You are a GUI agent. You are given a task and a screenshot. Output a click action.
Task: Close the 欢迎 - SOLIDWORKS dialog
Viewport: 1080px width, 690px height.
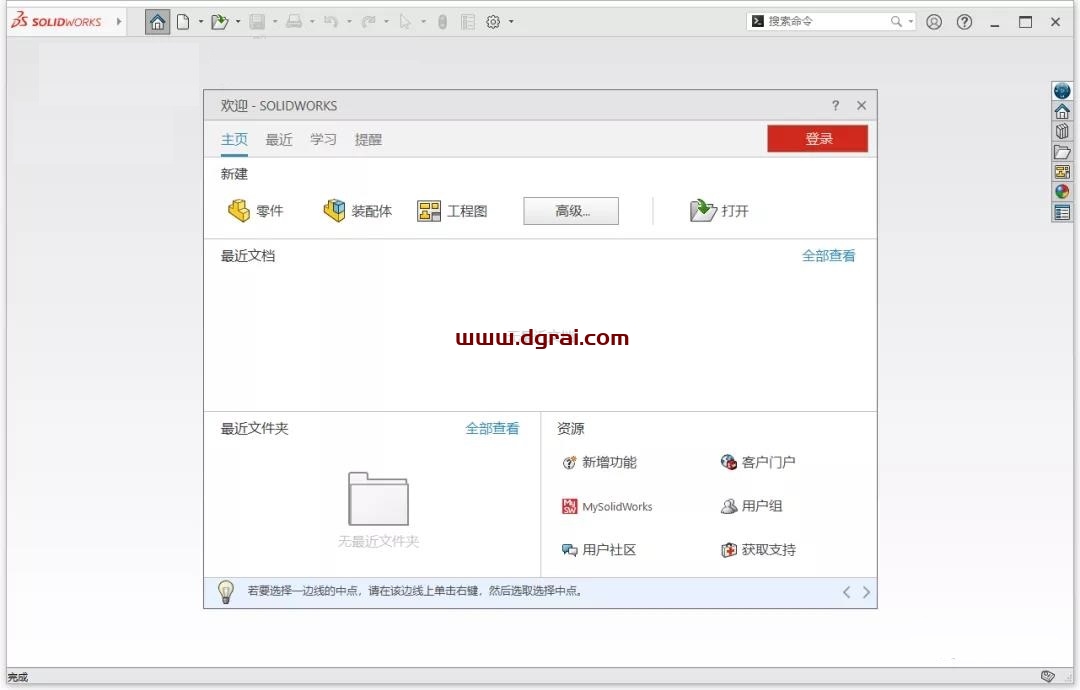(x=862, y=105)
